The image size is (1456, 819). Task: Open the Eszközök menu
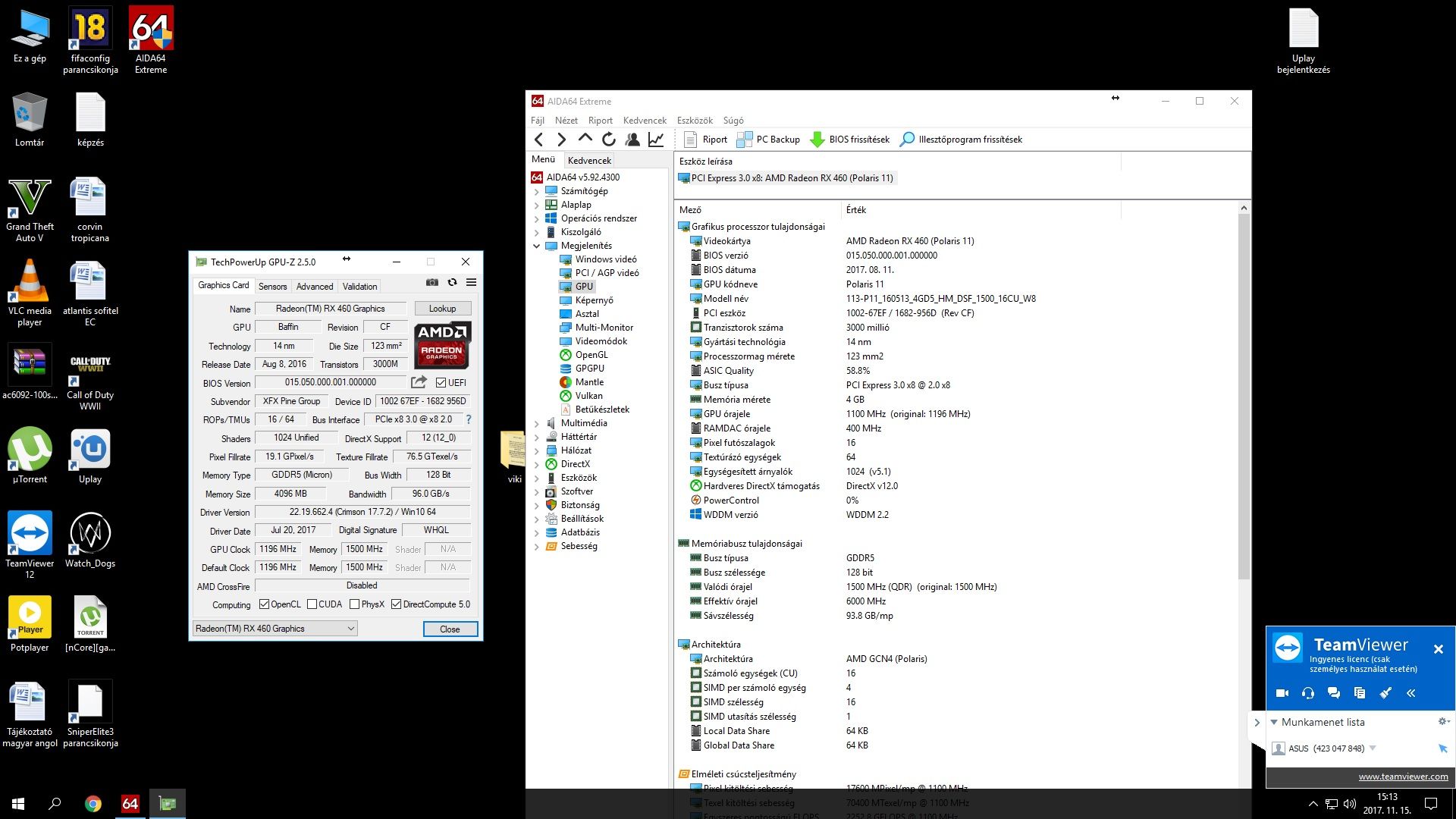click(695, 121)
